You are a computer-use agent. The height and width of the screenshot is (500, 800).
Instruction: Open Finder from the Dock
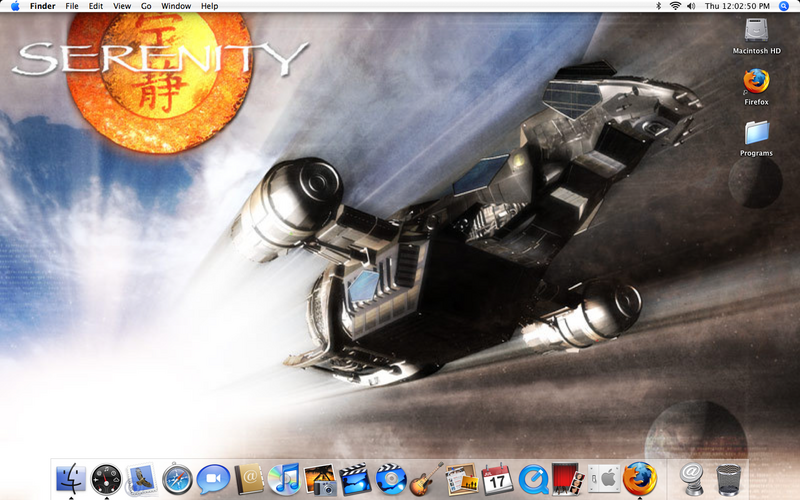(72, 479)
